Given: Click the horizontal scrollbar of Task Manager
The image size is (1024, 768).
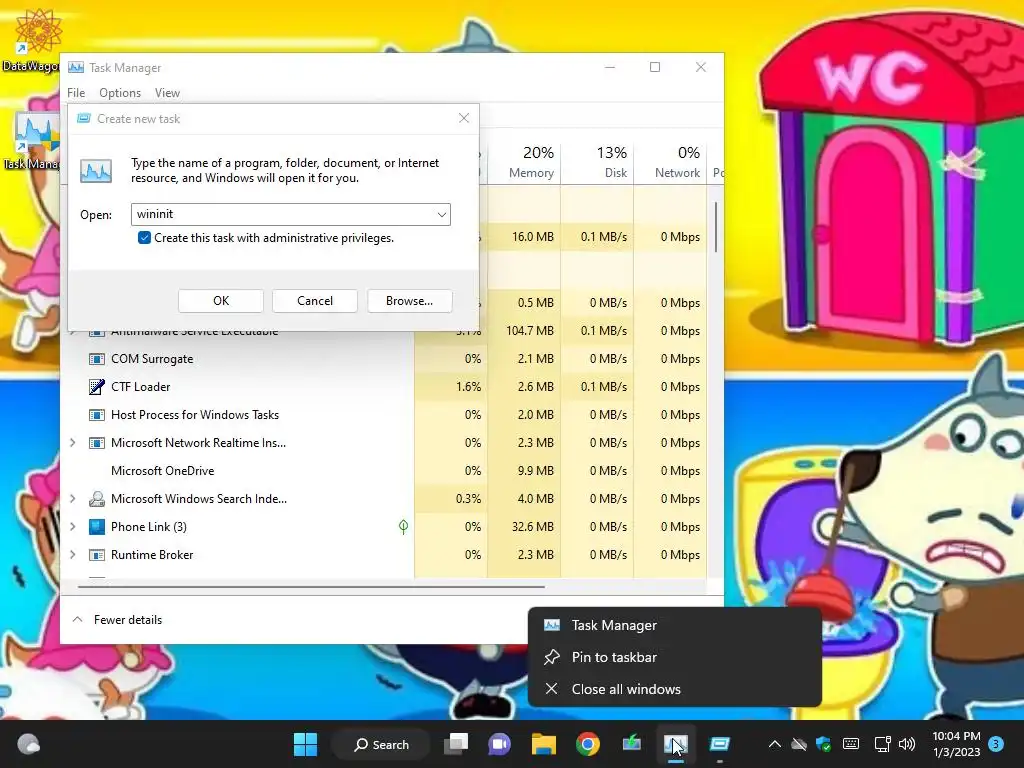Looking at the screenshot, I should coord(311,586).
